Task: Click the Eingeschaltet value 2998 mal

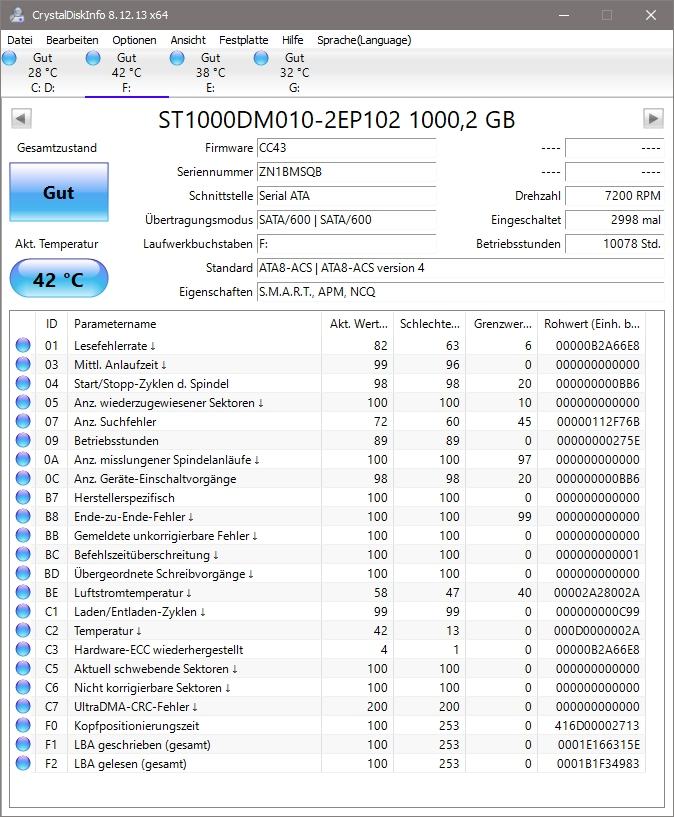Action: 615,220
